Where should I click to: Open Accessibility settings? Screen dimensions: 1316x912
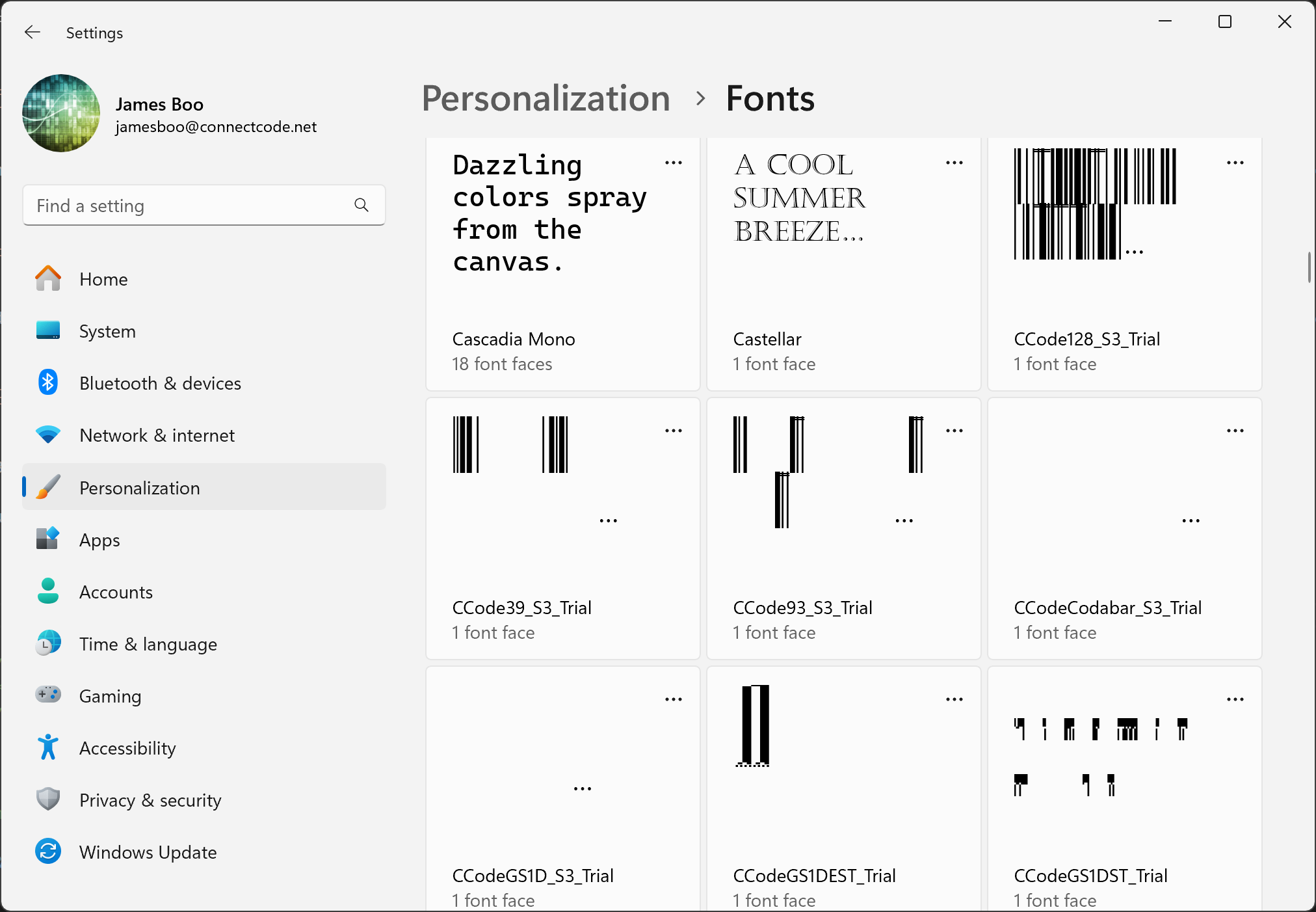204,748
